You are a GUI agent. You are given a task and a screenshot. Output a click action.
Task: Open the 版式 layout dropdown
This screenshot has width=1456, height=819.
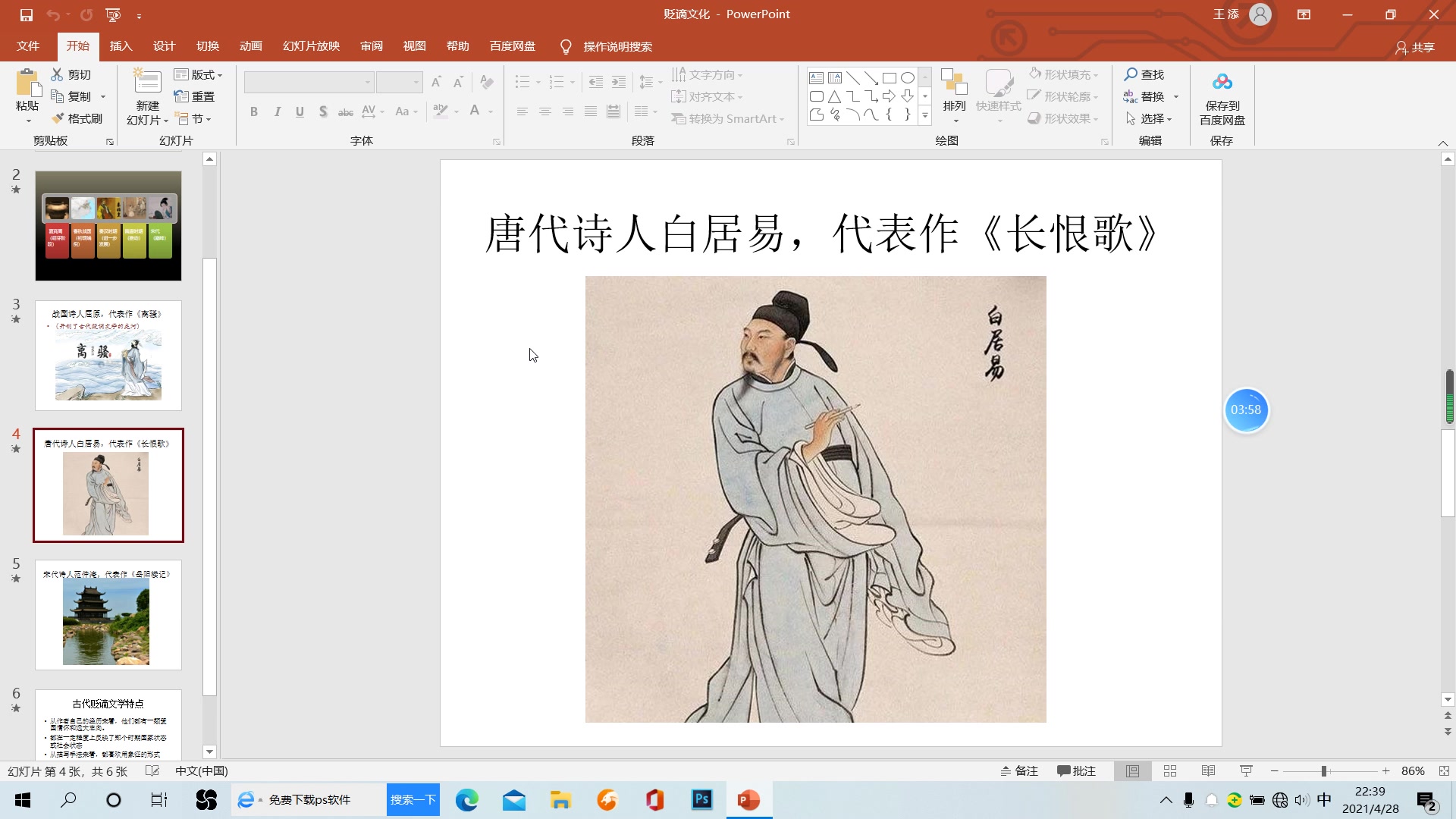199,74
